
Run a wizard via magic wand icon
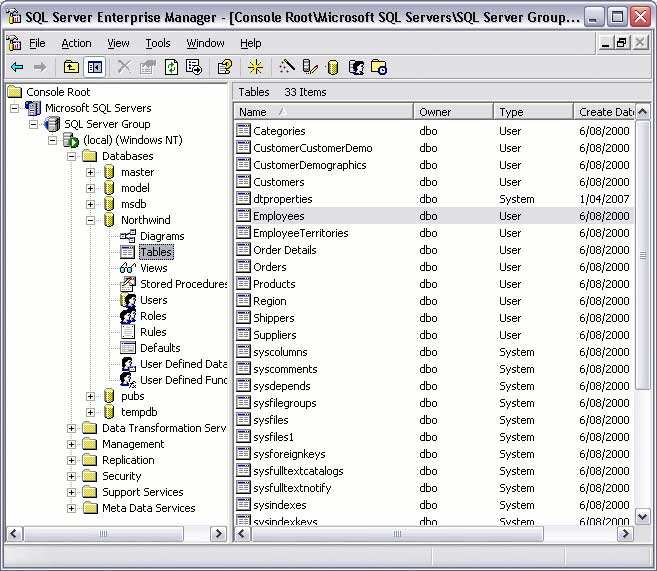tap(287, 67)
